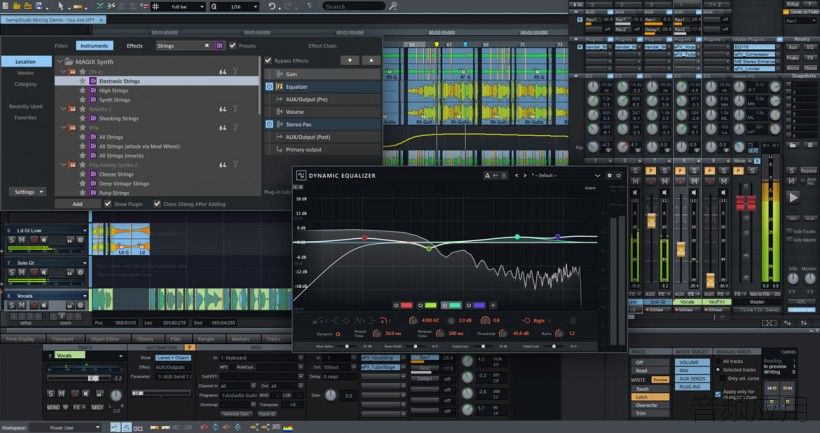Toggle Close Dialog After Adding checkbox
The height and width of the screenshot is (433, 820).
[x=157, y=204]
